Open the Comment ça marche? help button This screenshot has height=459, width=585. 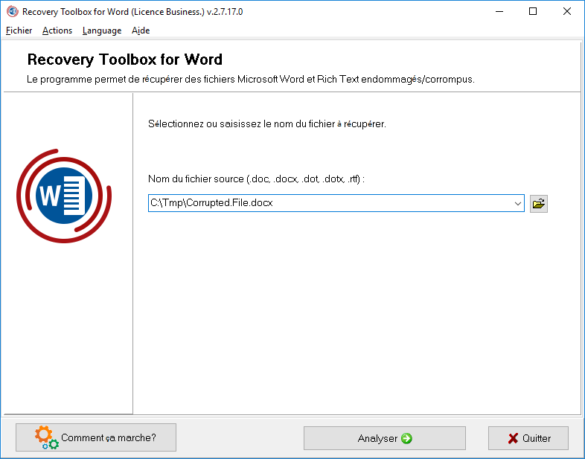coord(96,437)
